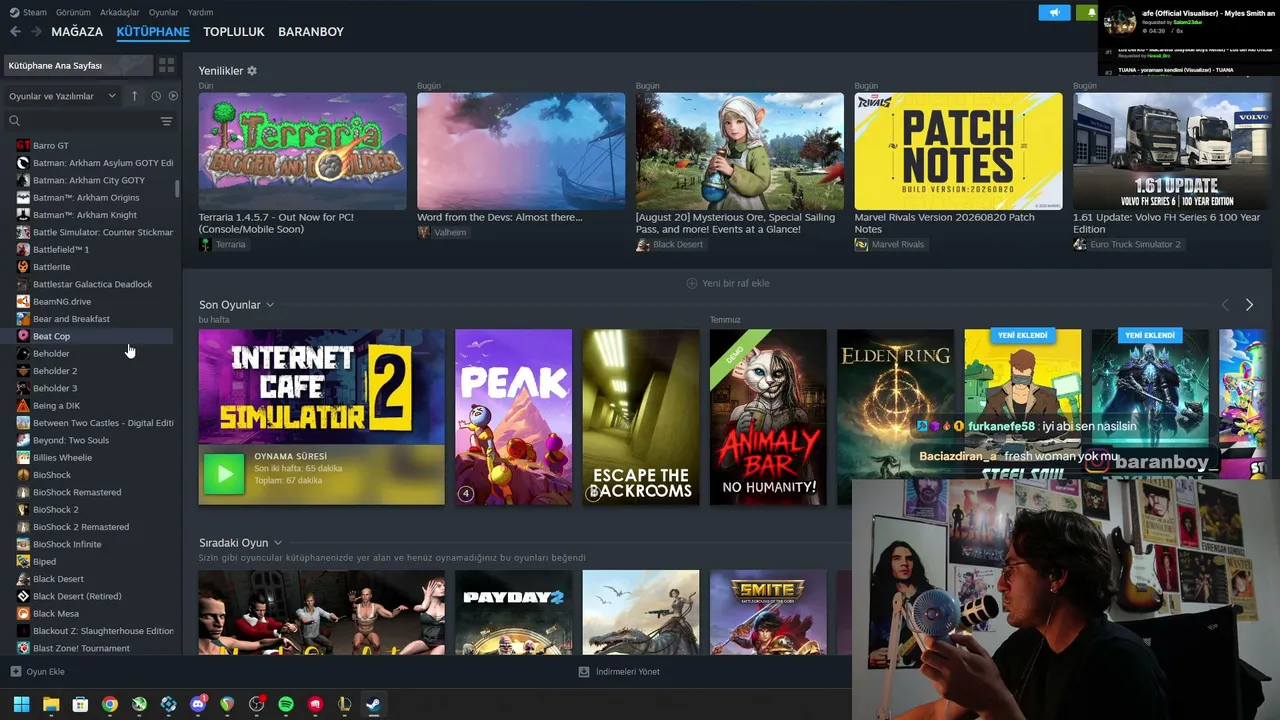This screenshot has height=720, width=1280.
Task: Open Google Chrome from taskbar
Action: click(110, 704)
